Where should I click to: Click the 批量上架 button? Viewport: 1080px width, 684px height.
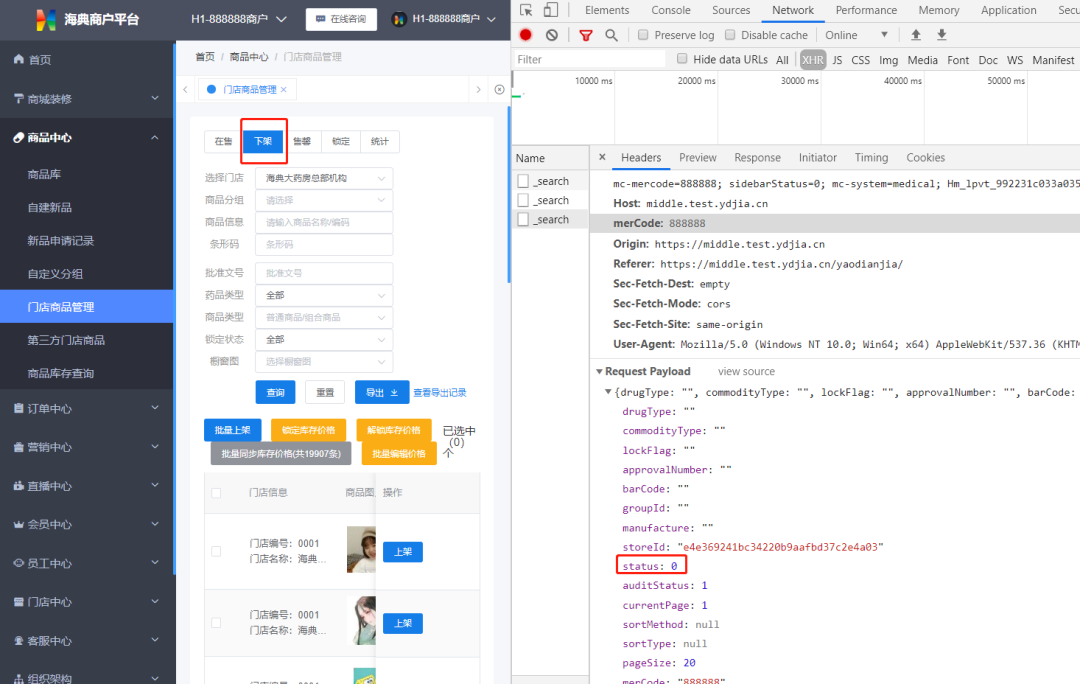click(233, 430)
